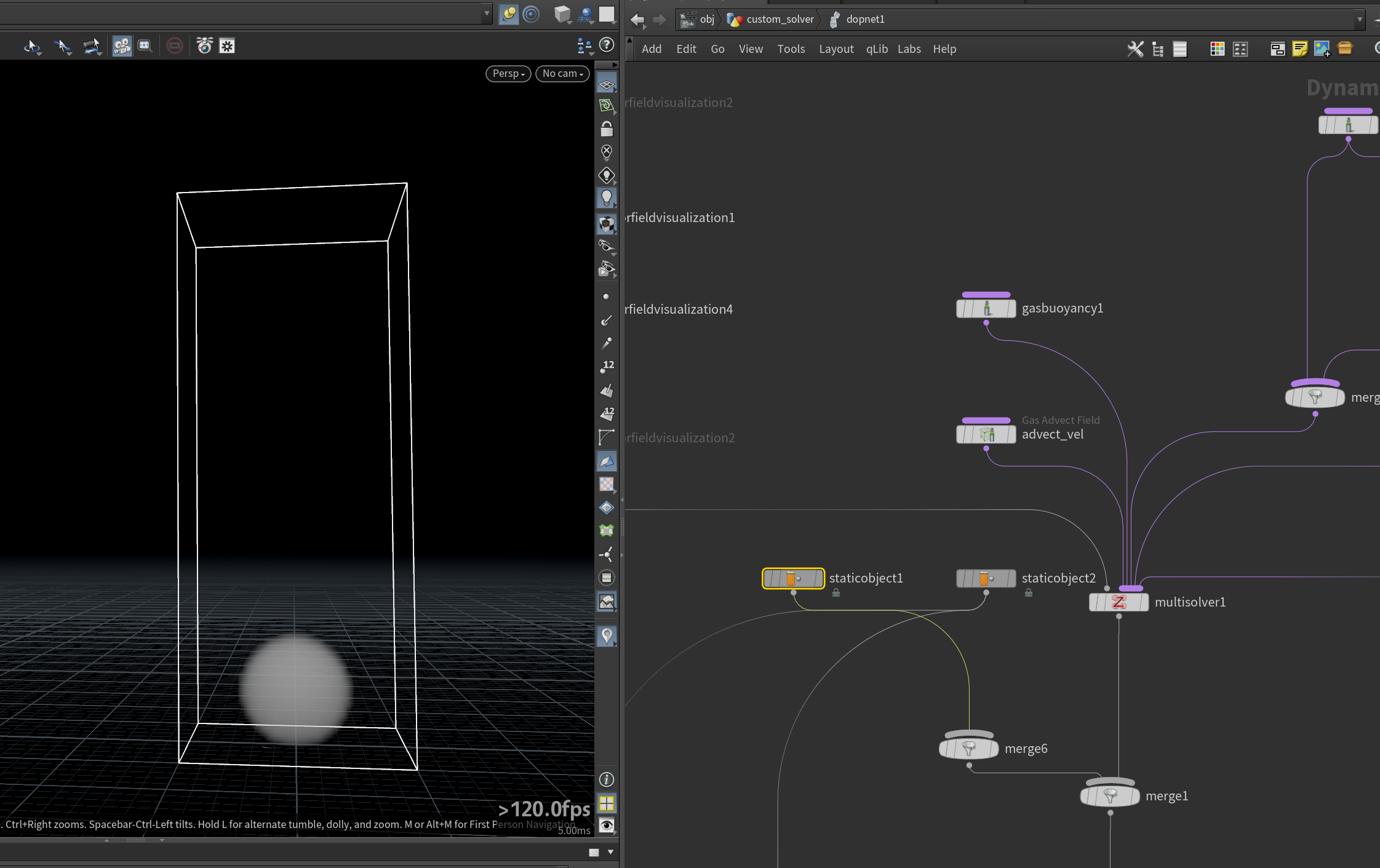Open the No cam camera dropdown
Screen dimensions: 1380x868
(x=562, y=73)
